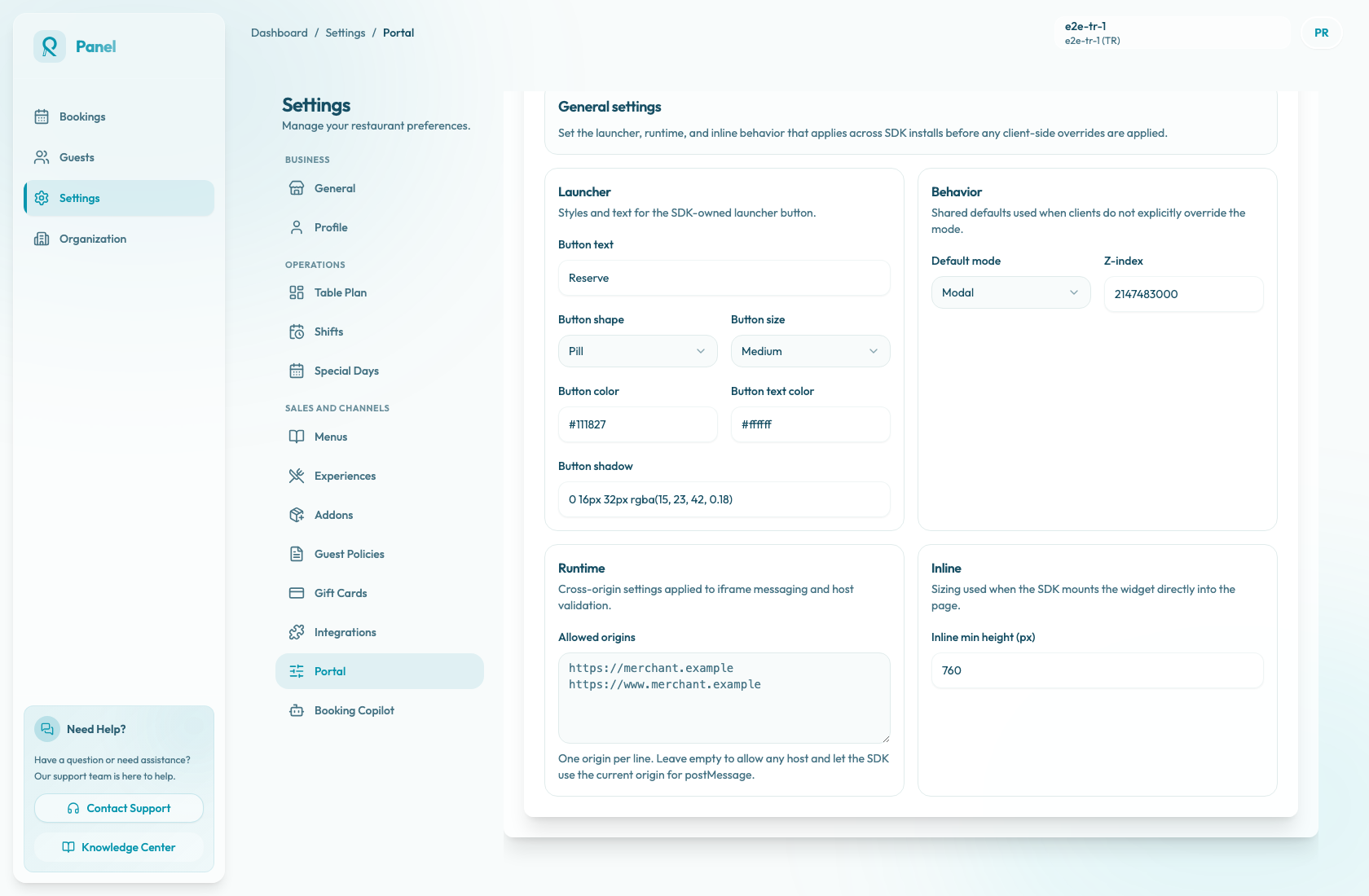
Task: Go to the Guests section
Action: tap(119, 157)
